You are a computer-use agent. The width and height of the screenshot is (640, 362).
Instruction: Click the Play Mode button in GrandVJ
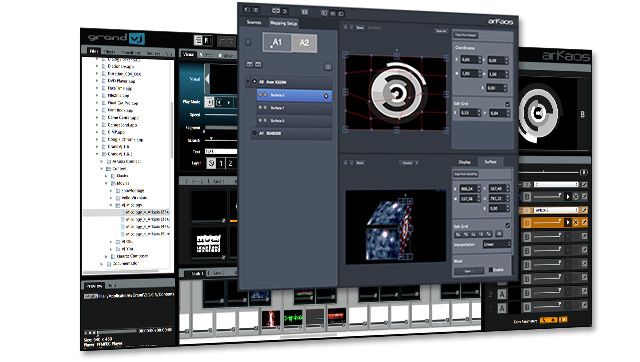(x=209, y=102)
